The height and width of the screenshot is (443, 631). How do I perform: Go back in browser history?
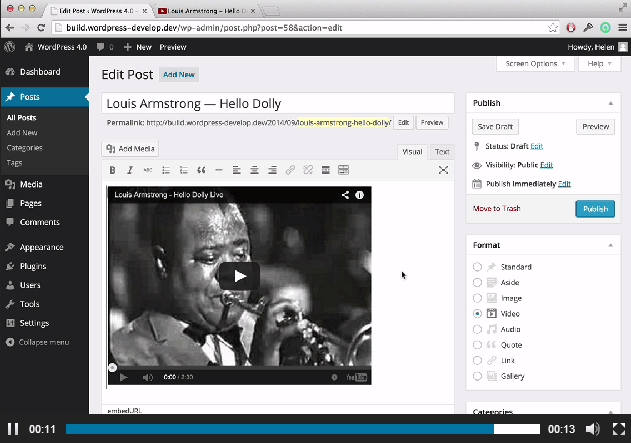(x=10, y=28)
